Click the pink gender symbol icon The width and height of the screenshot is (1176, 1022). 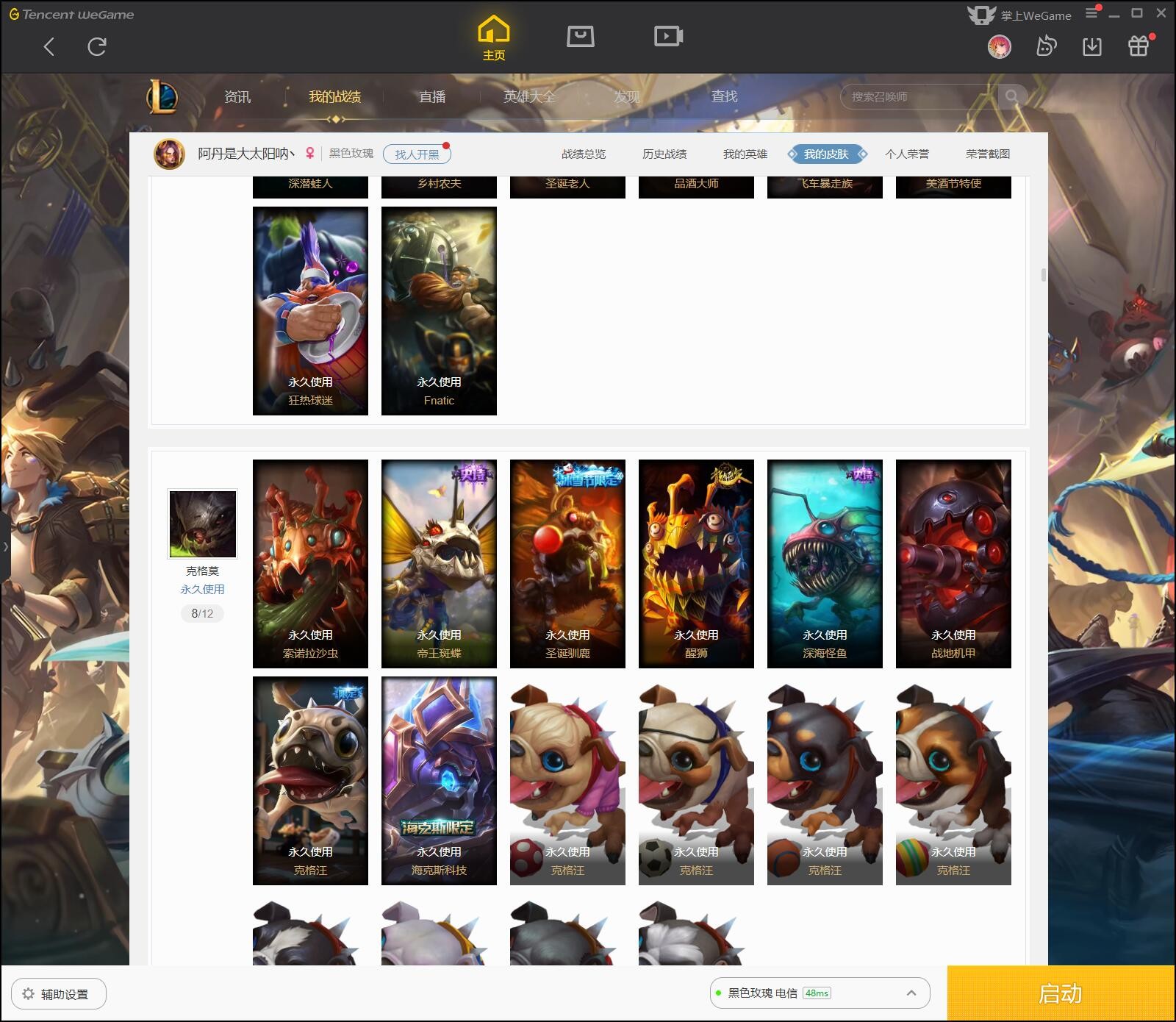[x=310, y=153]
